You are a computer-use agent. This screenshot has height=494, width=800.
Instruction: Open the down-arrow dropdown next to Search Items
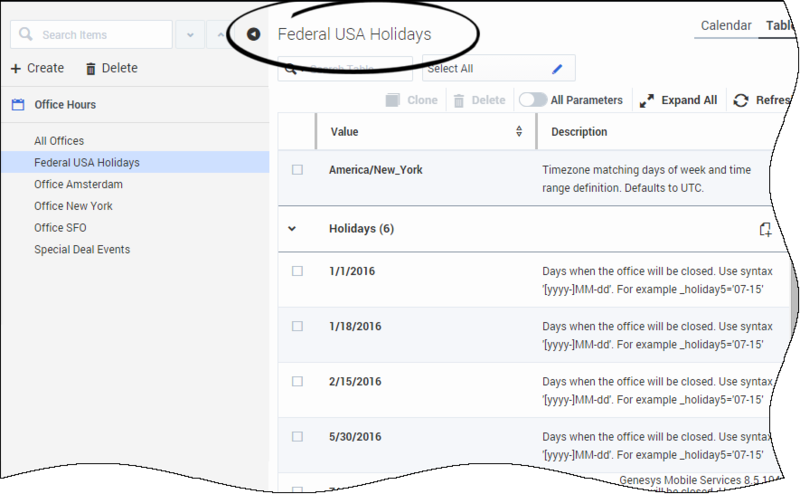[x=189, y=34]
